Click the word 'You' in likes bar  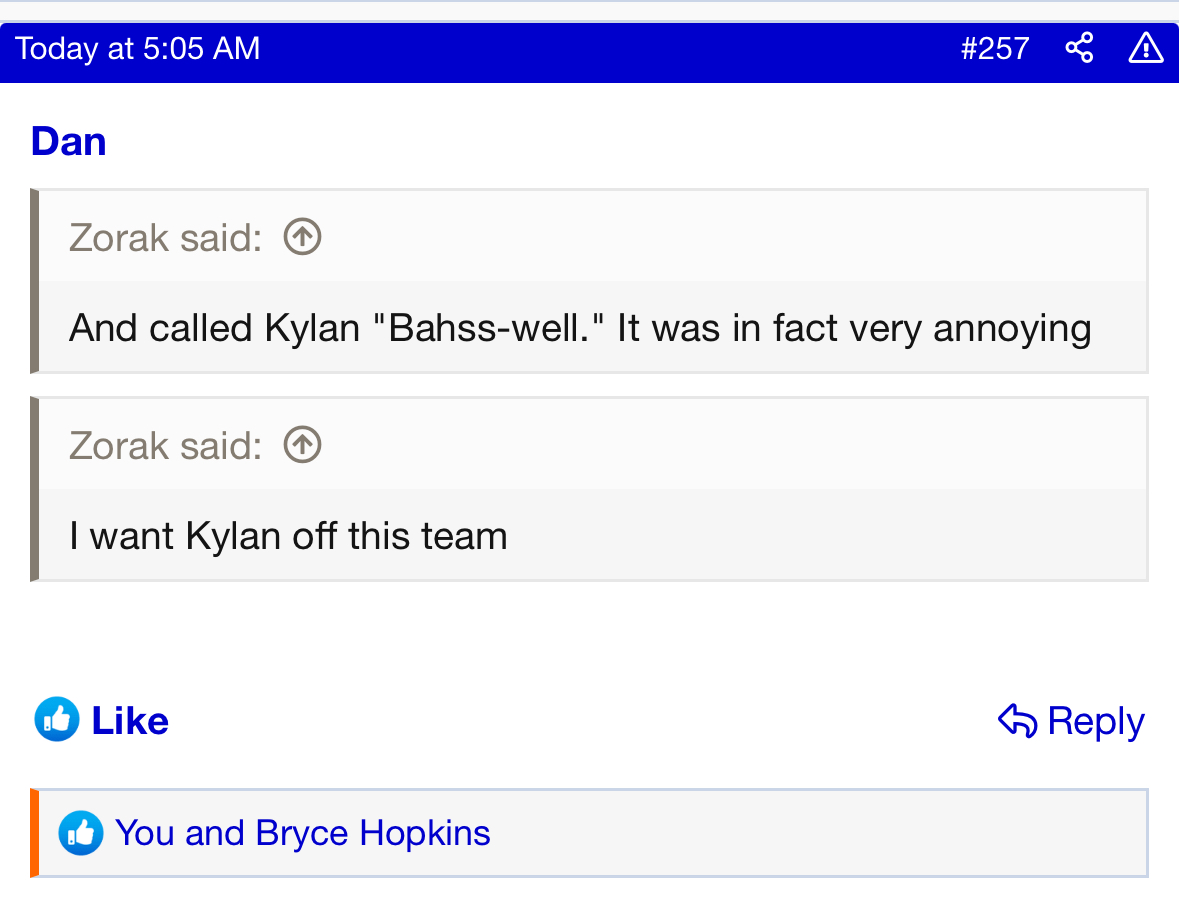click(144, 833)
